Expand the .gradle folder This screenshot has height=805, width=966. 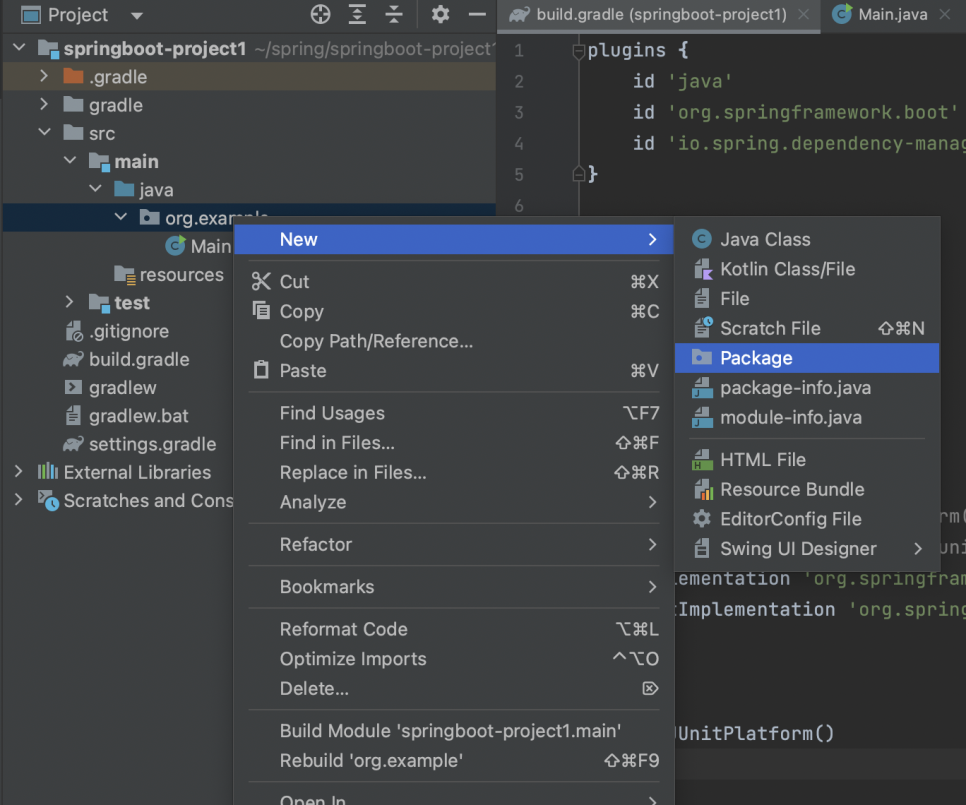tap(44, 76)
